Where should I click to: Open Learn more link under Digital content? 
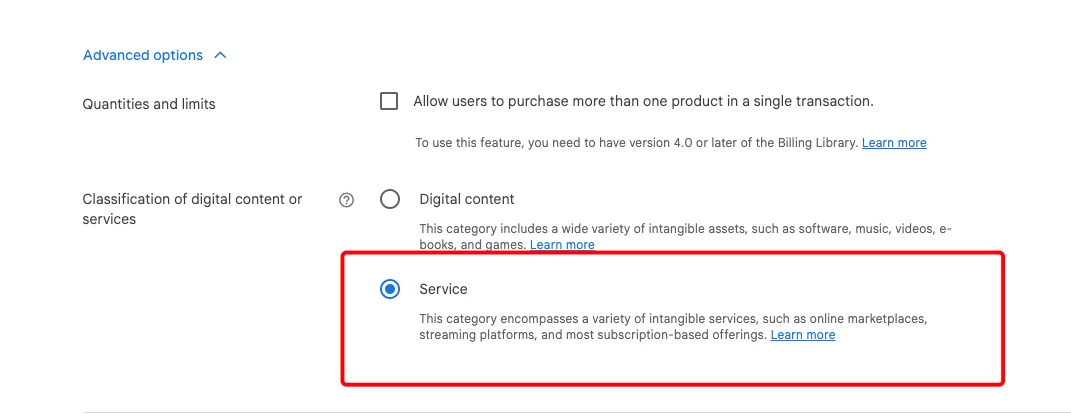(562, 244)
